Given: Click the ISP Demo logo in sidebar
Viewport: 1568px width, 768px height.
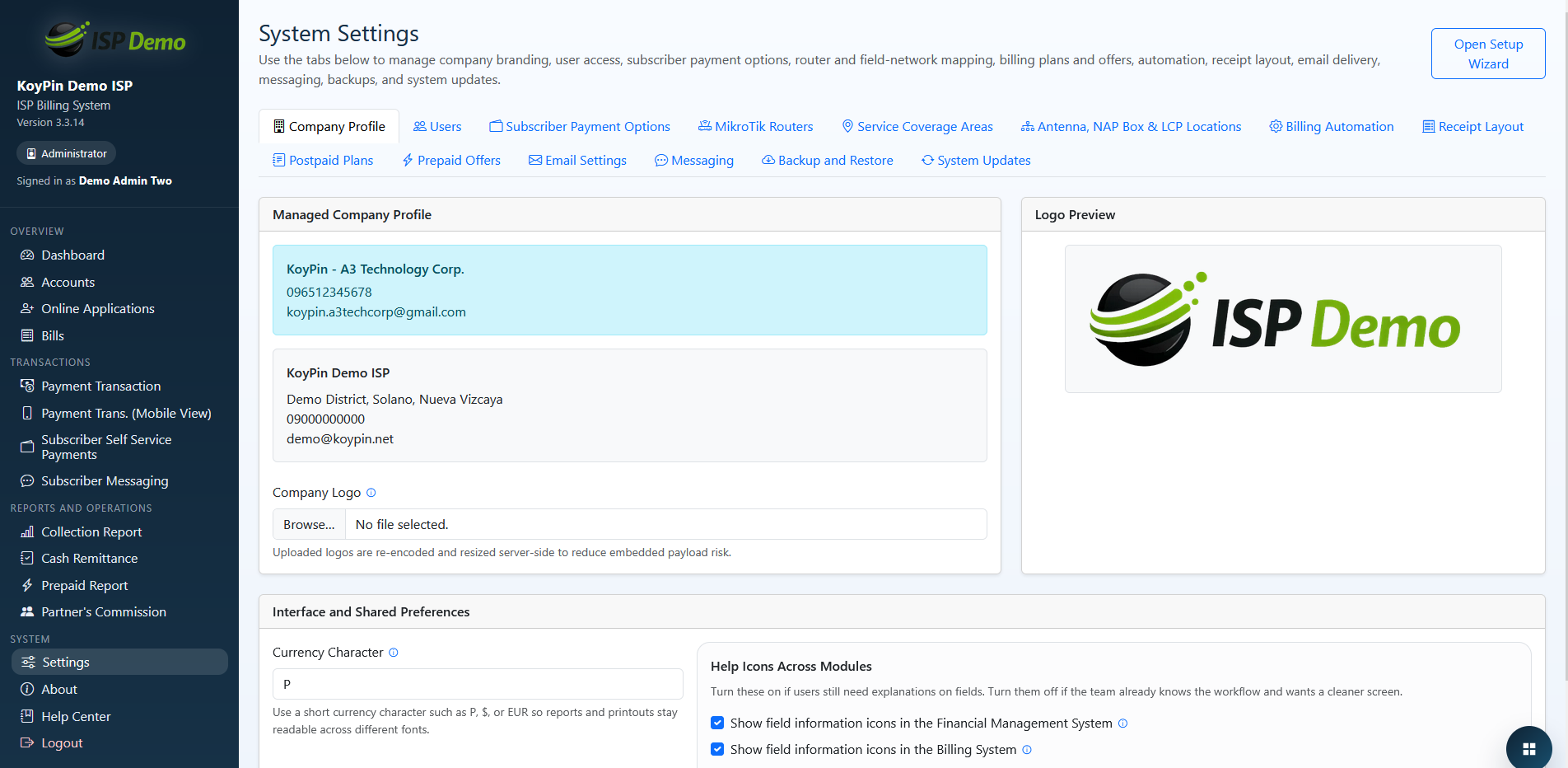Looking at the screenshot, I should point(115,39).
